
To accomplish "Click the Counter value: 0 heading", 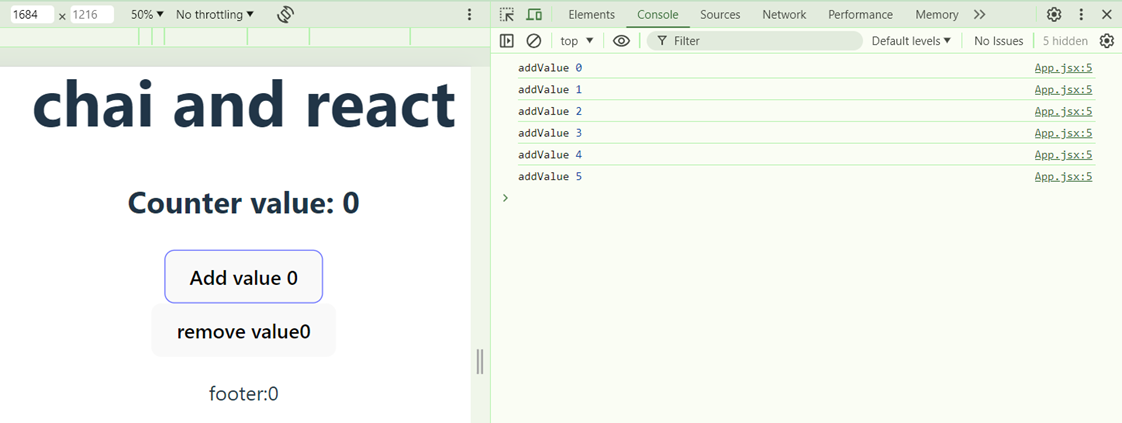I will [243, 203].
